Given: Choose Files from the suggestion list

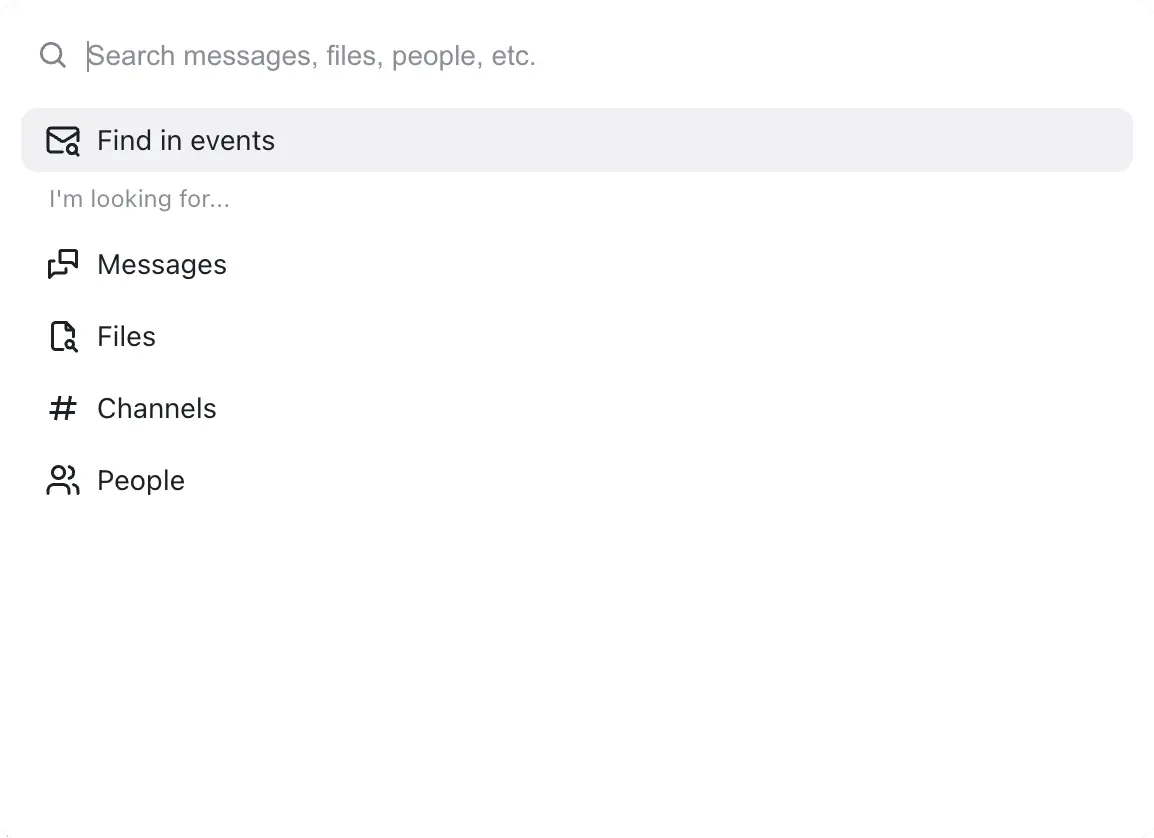Looking at the screenshot, I should (x=126, y=336).
